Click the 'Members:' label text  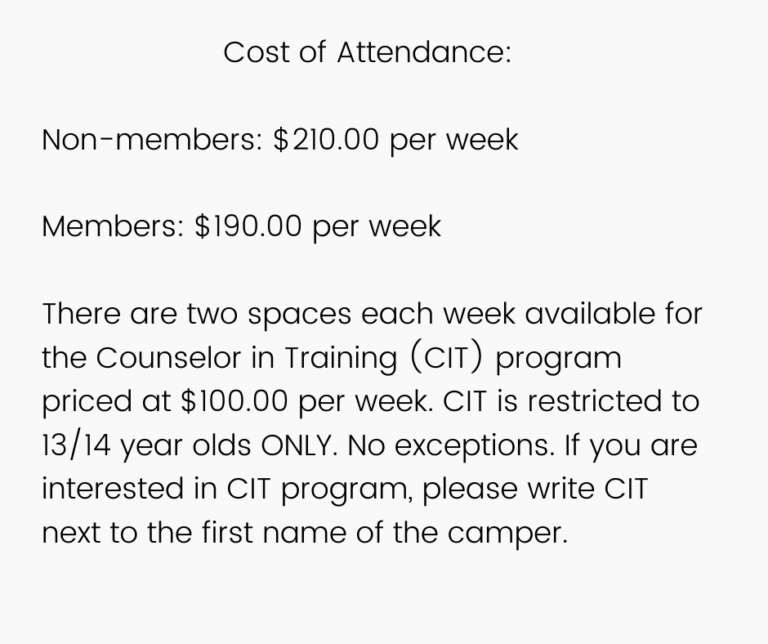point(113,227)
